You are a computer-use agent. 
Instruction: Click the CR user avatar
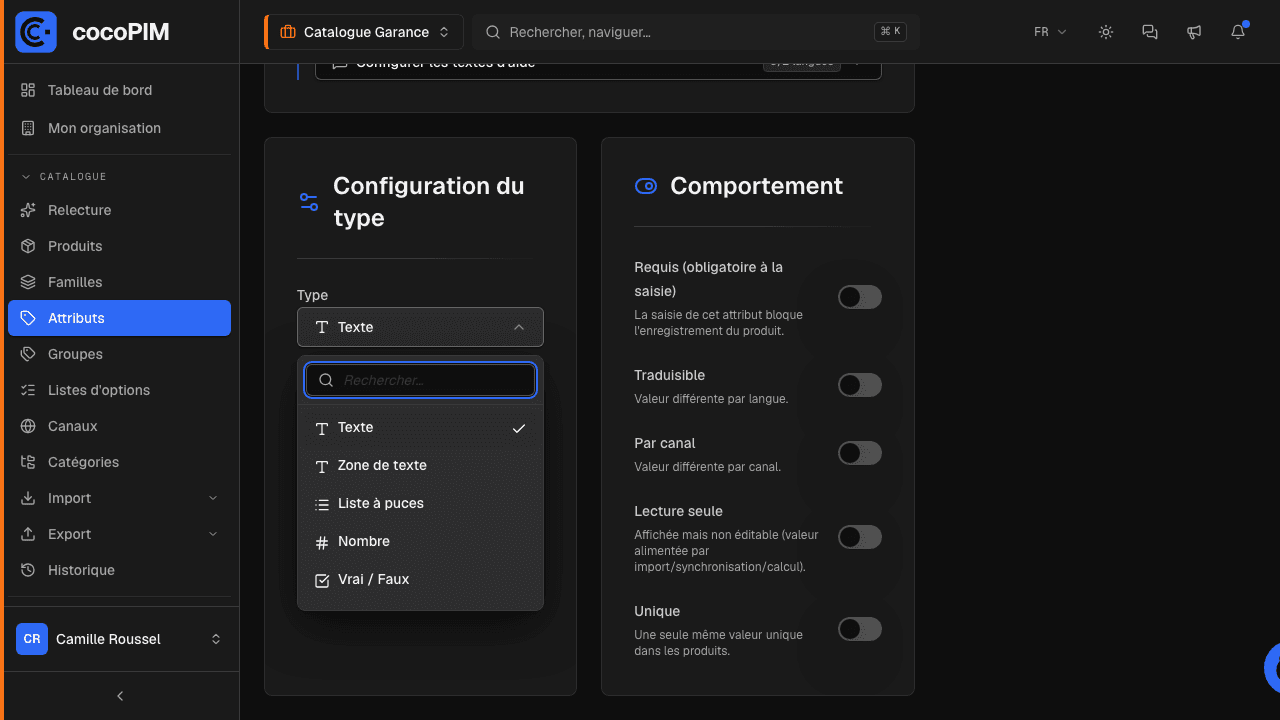[32, 639]
